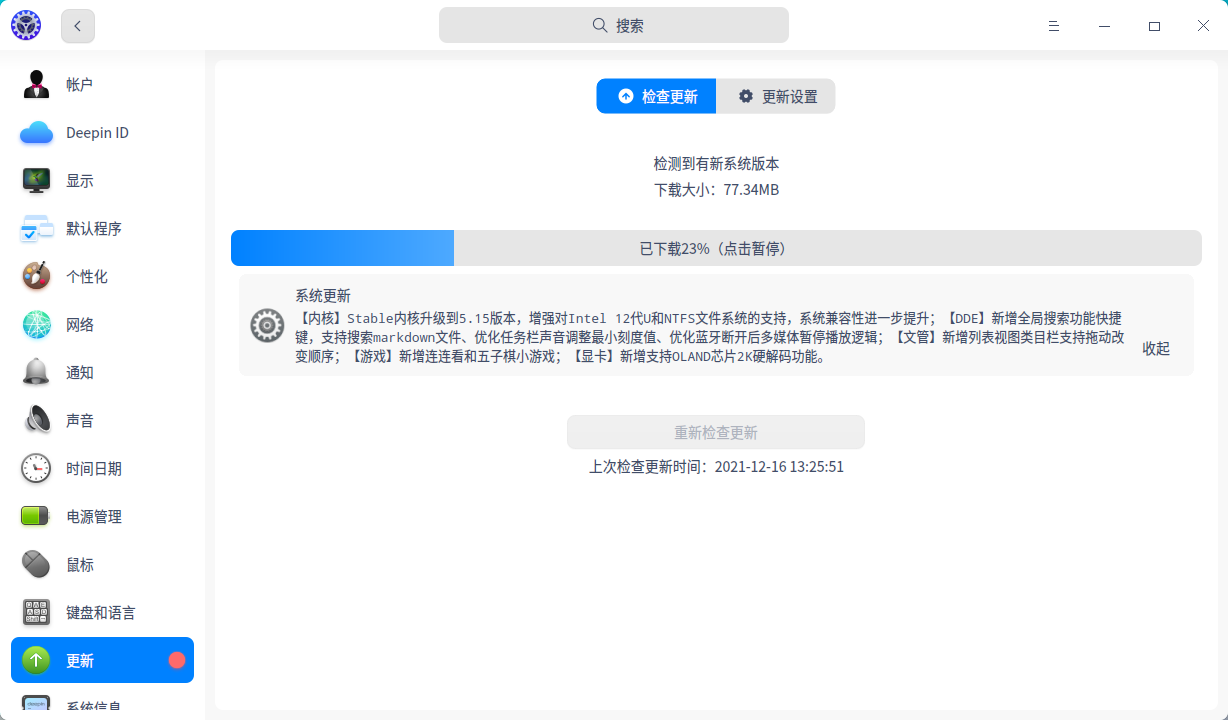
Task: Open the 通知 bell icon
Action: pos(37,373)
